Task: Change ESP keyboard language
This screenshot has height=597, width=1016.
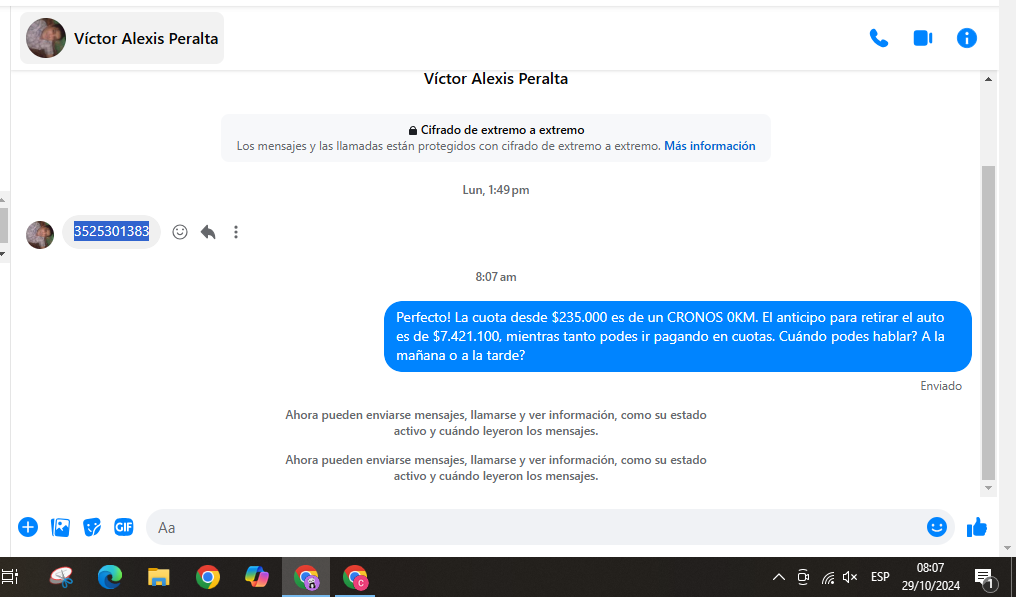Action: pyautogui.click(x=880, y=576)
